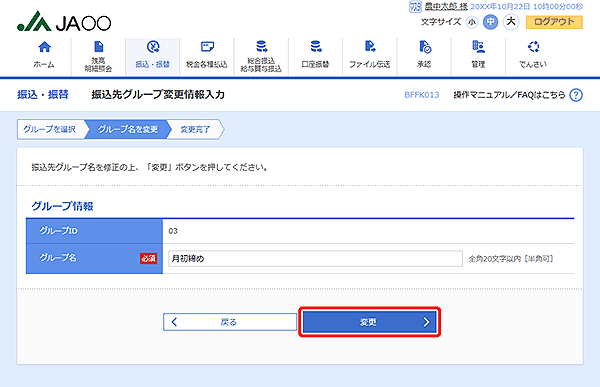Click the 振込先グループ変更情報入力 page title
The width and height of the screenshot is (600, 387).
pos(158,95)
